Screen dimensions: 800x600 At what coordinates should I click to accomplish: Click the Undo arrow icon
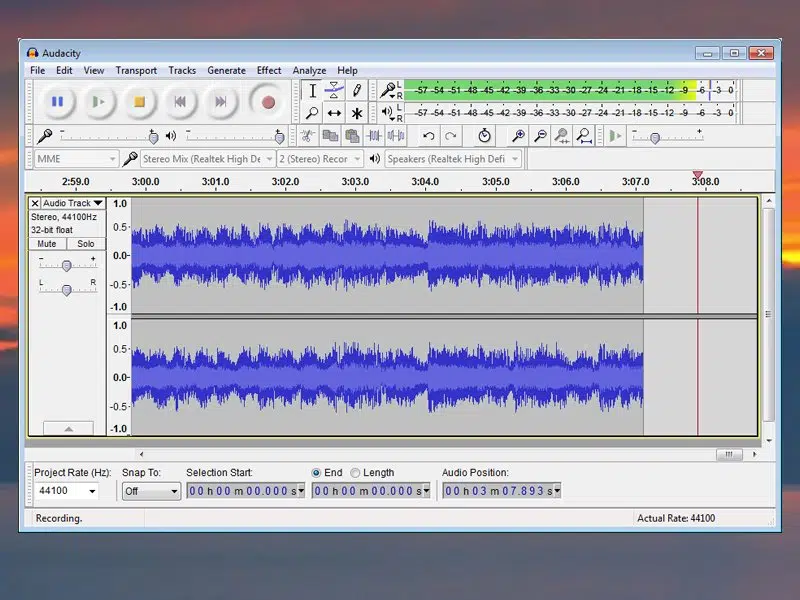(x=429, y=136)
